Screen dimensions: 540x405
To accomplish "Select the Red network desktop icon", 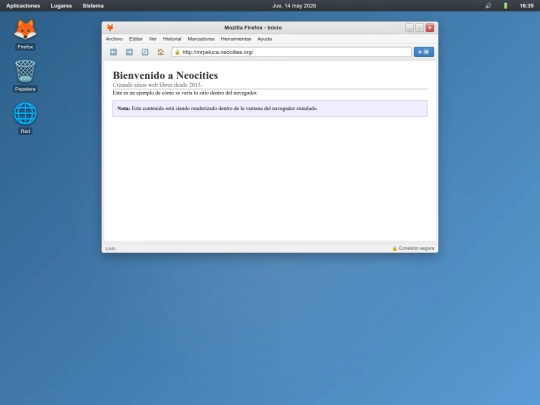I will [x=25, y=118].
